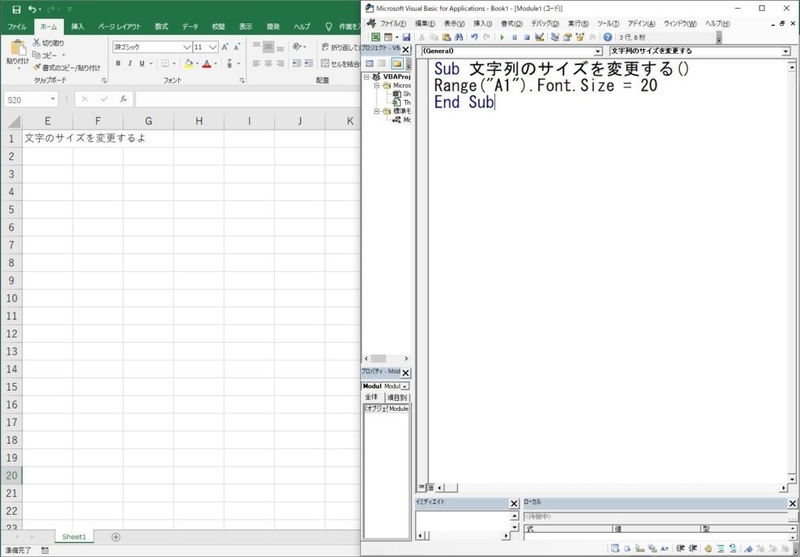
Task: Click the Undo icon in VBA toolbar
Action: [x=474, y=37]
